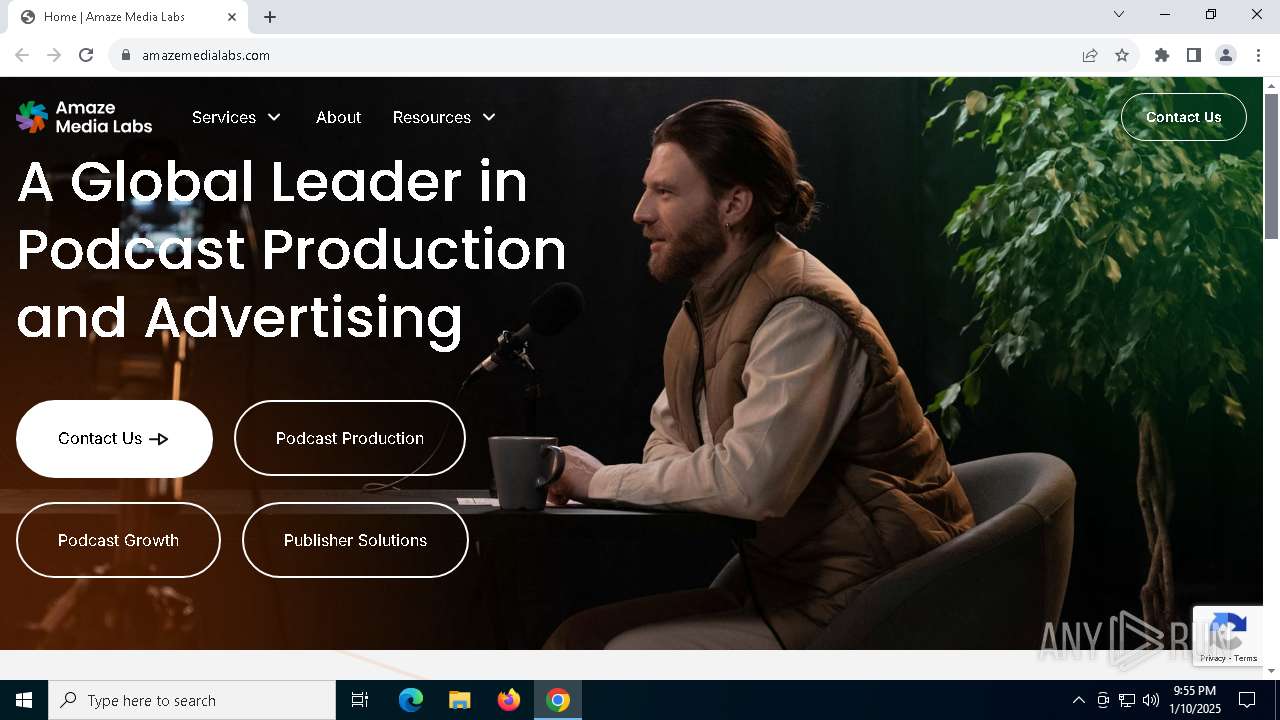Open tab search chevron in title bar
Viewport: 1280px width, 720px height.
(1119, 14)
